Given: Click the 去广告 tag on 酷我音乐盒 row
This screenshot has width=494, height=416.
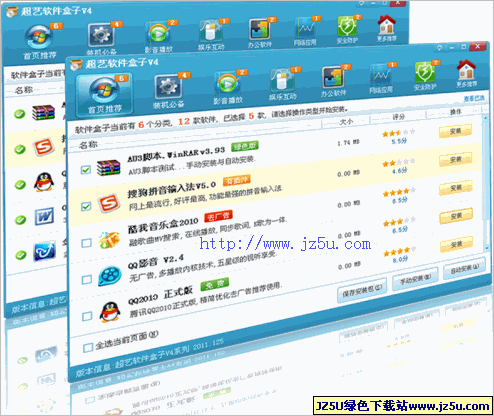Looking at the screenshot, I should [x=218, y=217].
